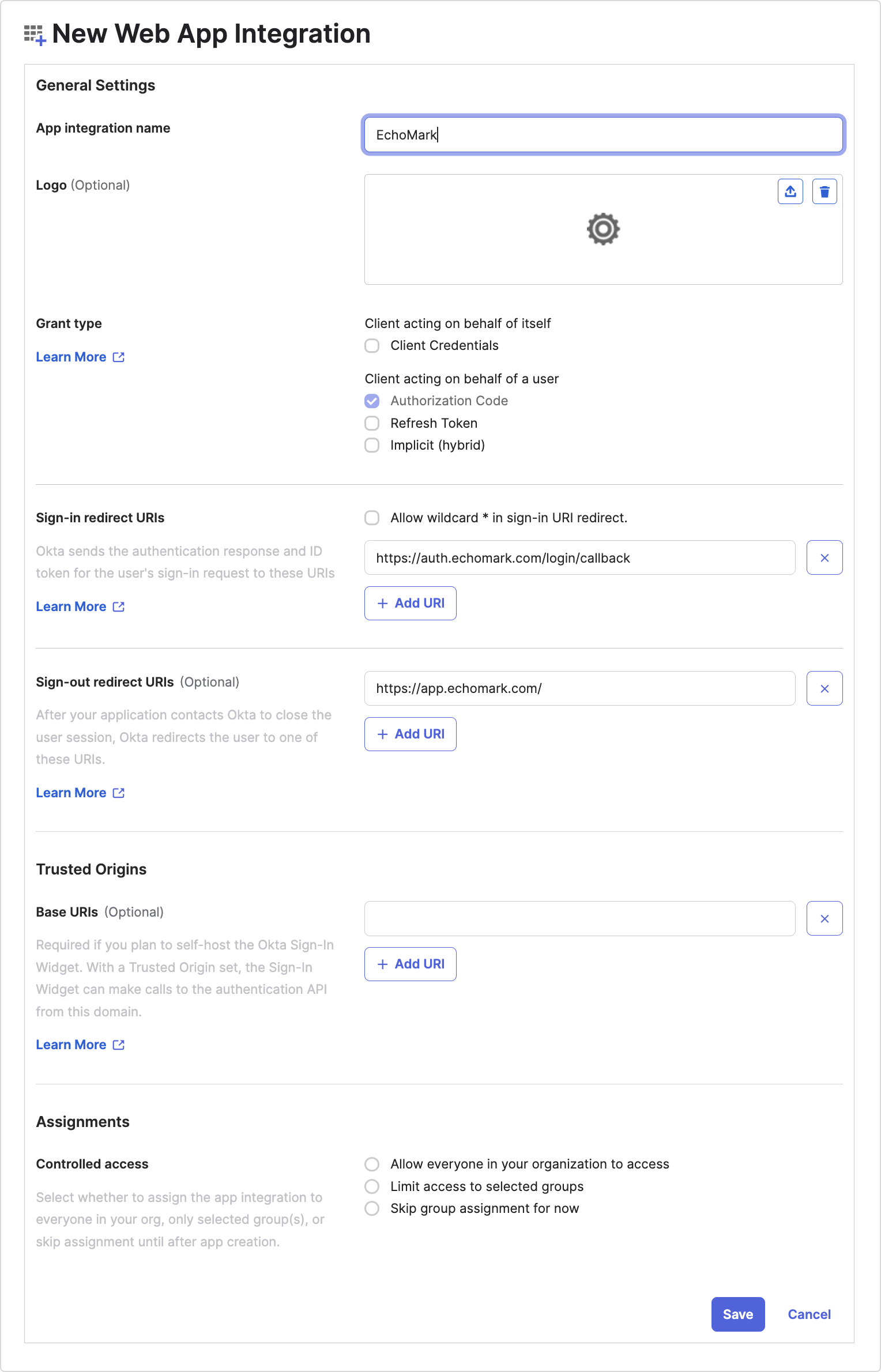The height and width of the screenshot is (1372, 881).
Task: Toggle Allow wildcard in sign-in URI redirect
Action: (x=372, y=518)
